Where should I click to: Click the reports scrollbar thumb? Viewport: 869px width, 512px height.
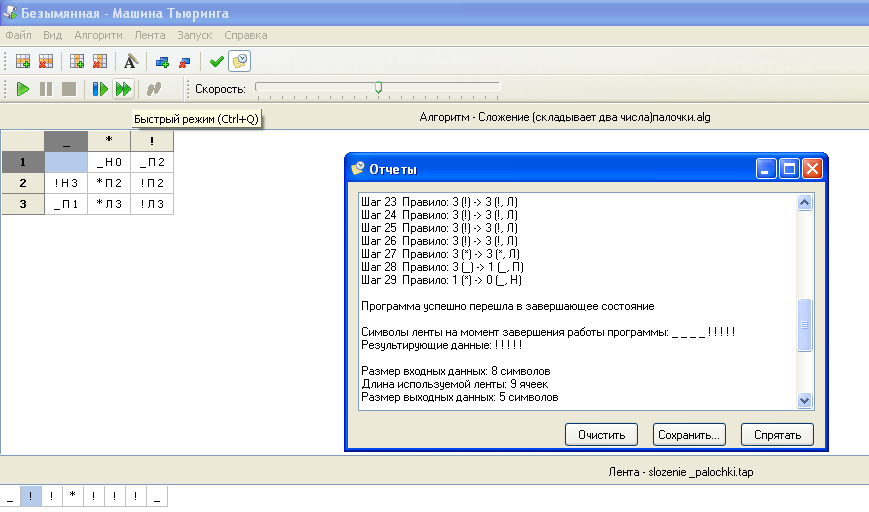tap(805, 325)
